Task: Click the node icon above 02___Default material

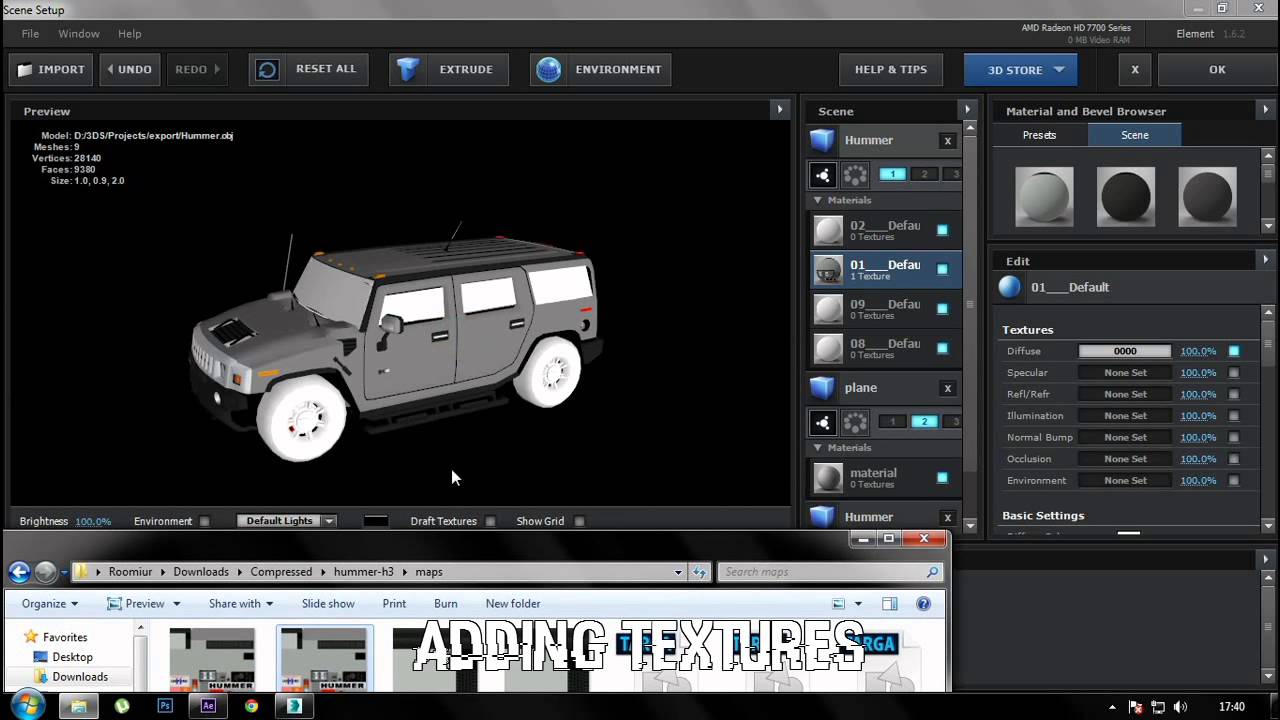Action: (x=822, y=175)
